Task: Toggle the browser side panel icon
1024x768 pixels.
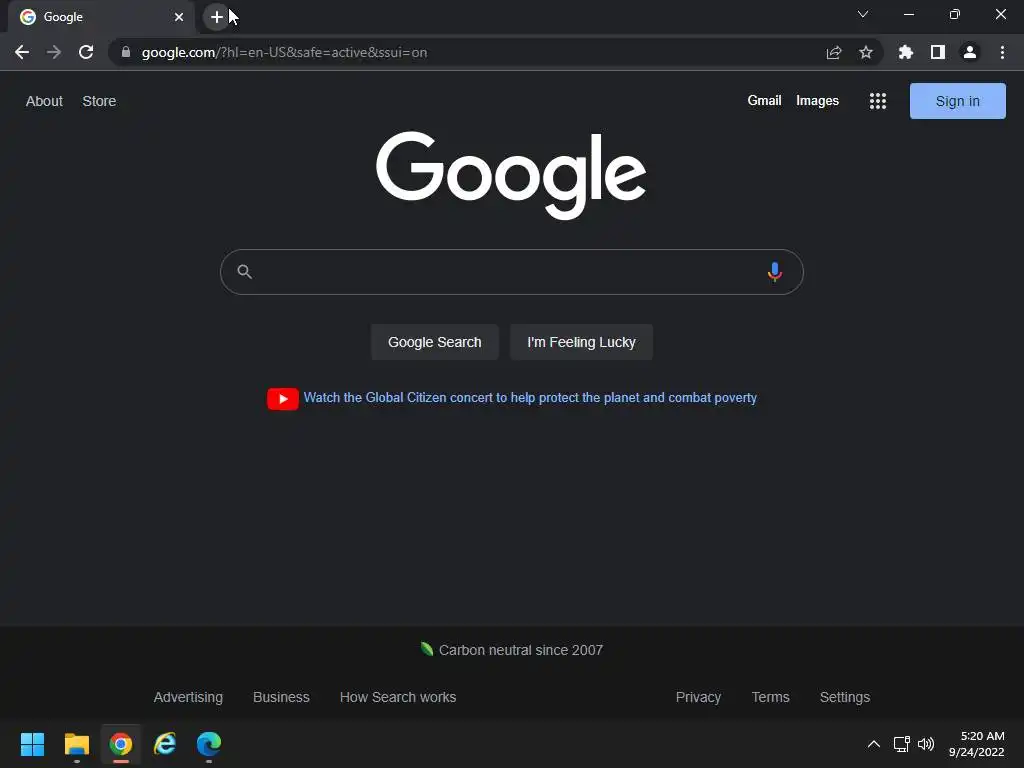Action: coord(938,52)
